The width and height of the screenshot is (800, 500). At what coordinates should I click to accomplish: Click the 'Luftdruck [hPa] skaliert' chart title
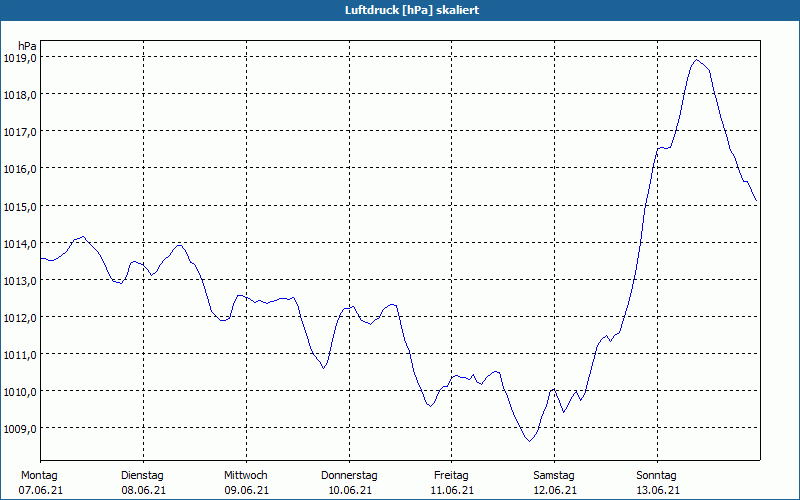click(x=399, y=10)
